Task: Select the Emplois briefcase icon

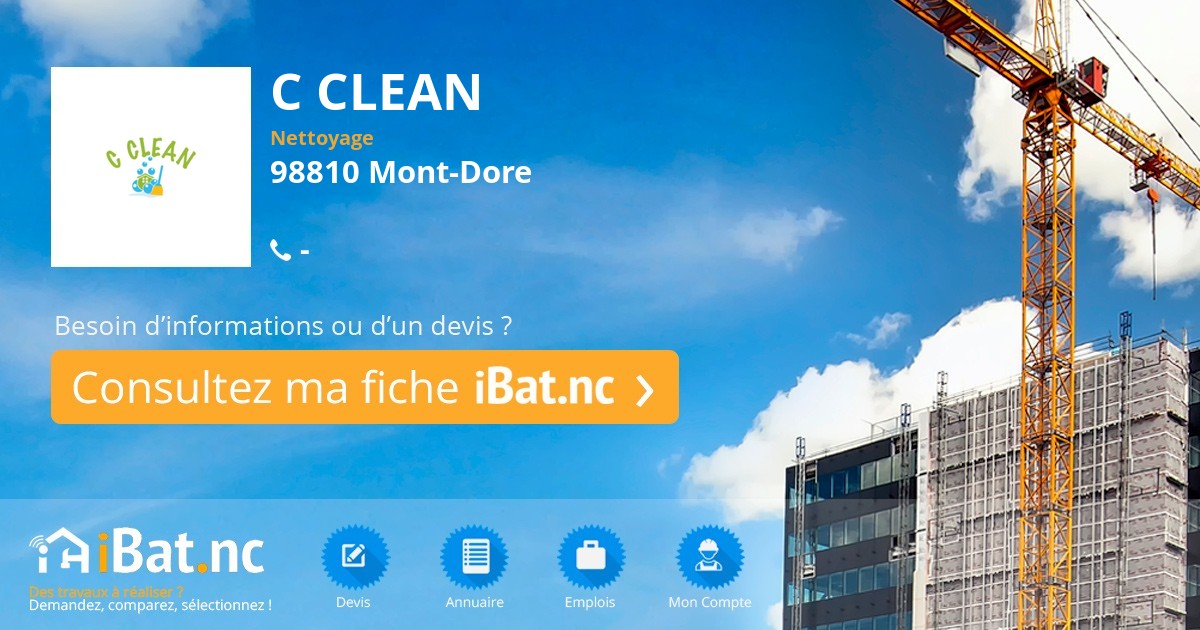Action: (x=591, y=557)
